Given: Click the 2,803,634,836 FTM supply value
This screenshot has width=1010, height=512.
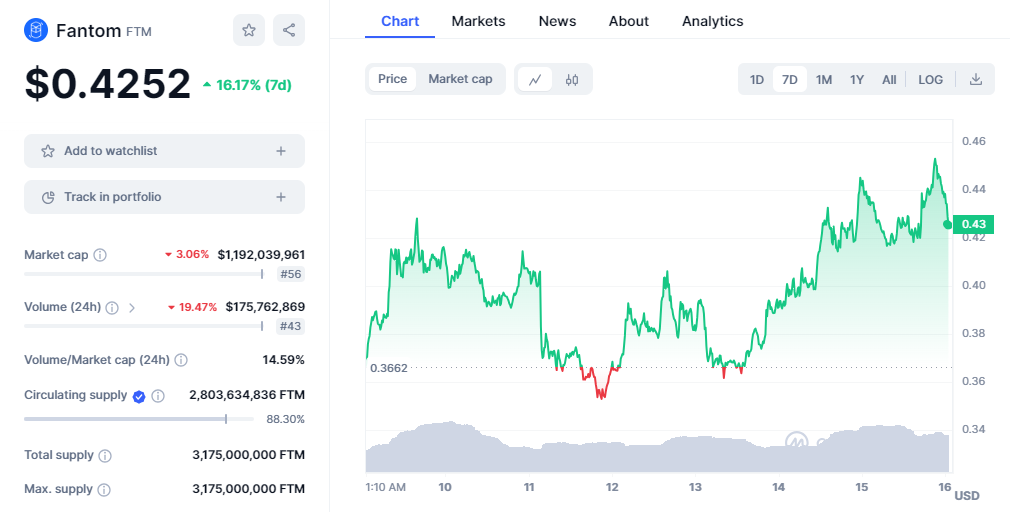Looking at the screenshot, I should pos(247,395).
